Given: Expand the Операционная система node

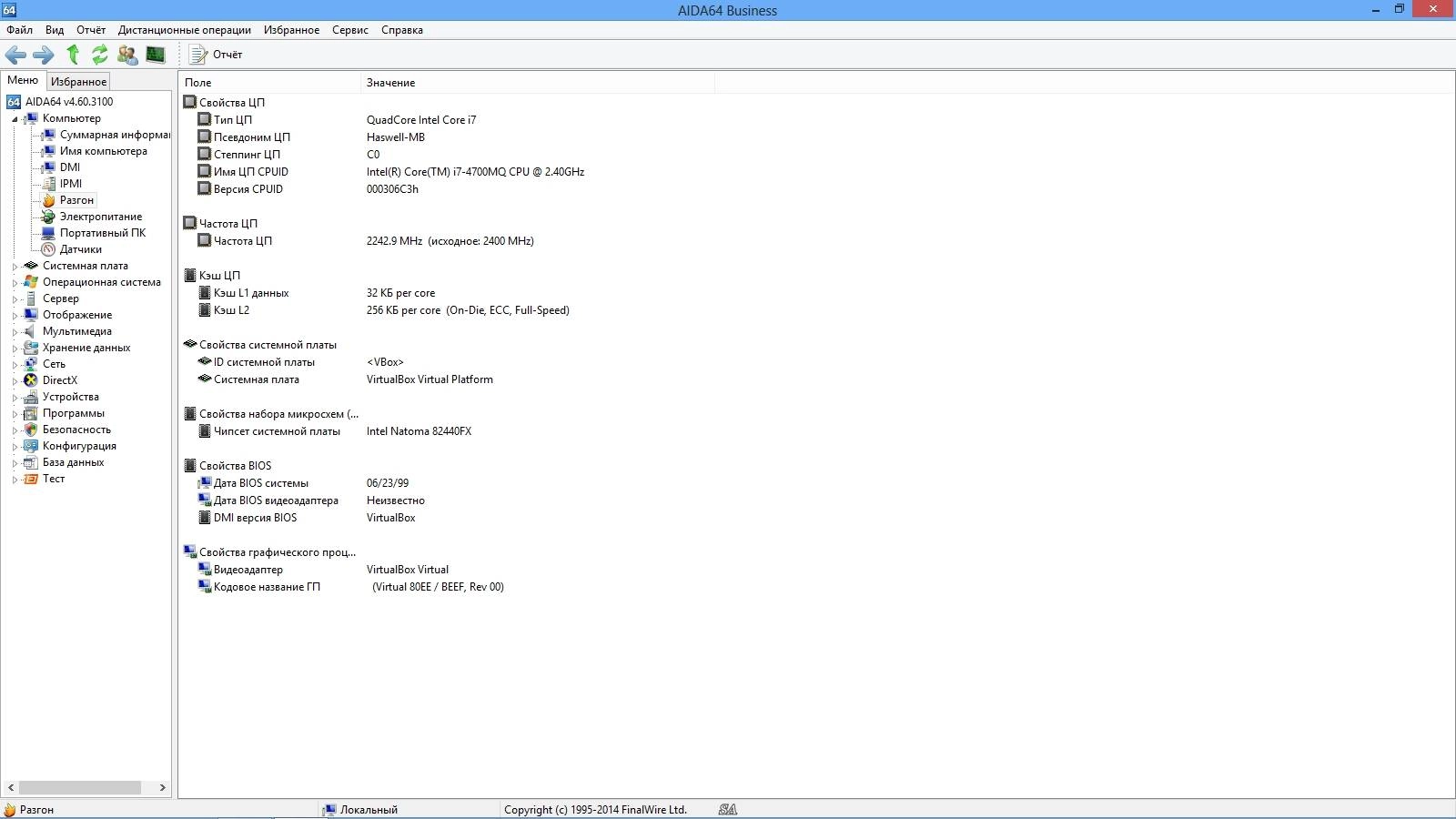Looking at the screenshot, I should (x=15, y=283).
